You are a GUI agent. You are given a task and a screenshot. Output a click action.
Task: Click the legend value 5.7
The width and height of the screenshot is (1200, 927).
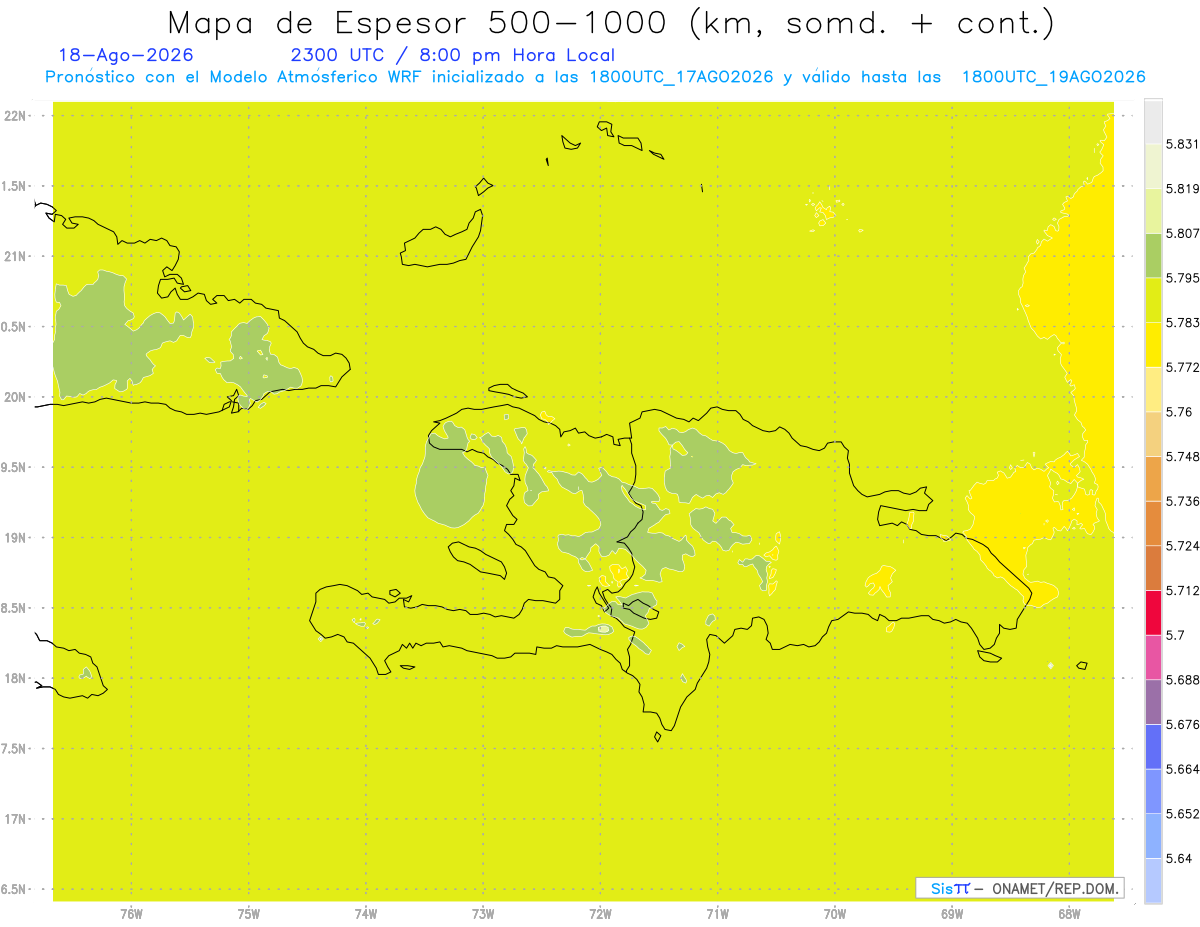[1175, 635]
